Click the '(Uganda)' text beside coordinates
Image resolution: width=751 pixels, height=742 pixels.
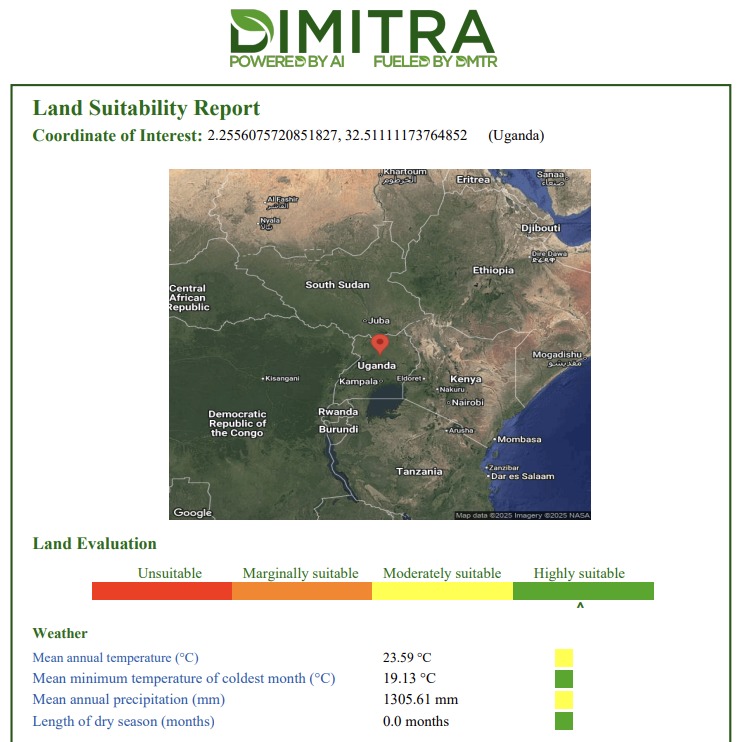pyautogui.click(x=516, y=136)
